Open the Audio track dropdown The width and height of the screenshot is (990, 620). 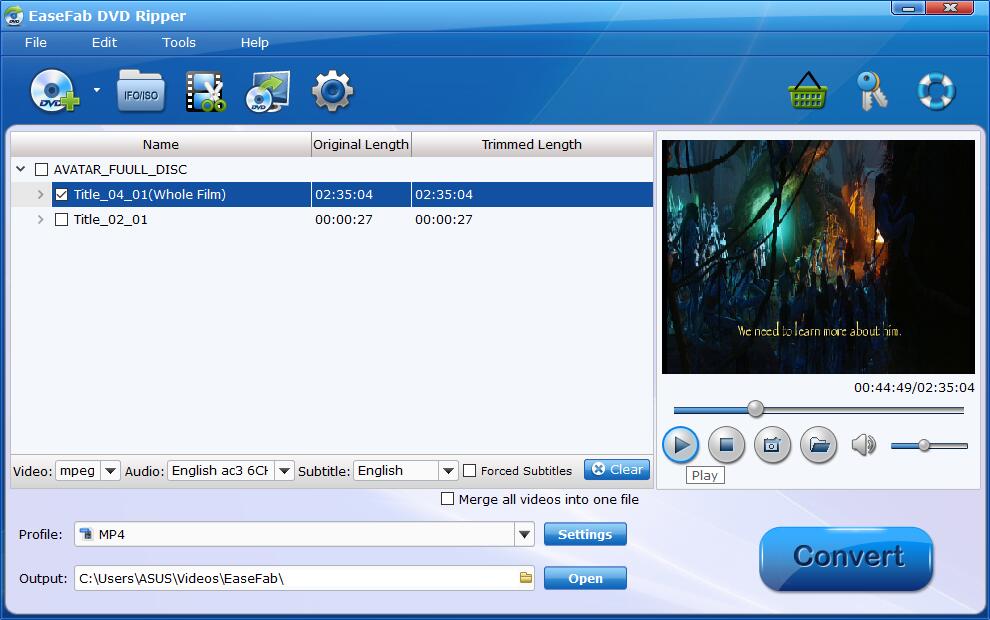[x=284, y=471]
